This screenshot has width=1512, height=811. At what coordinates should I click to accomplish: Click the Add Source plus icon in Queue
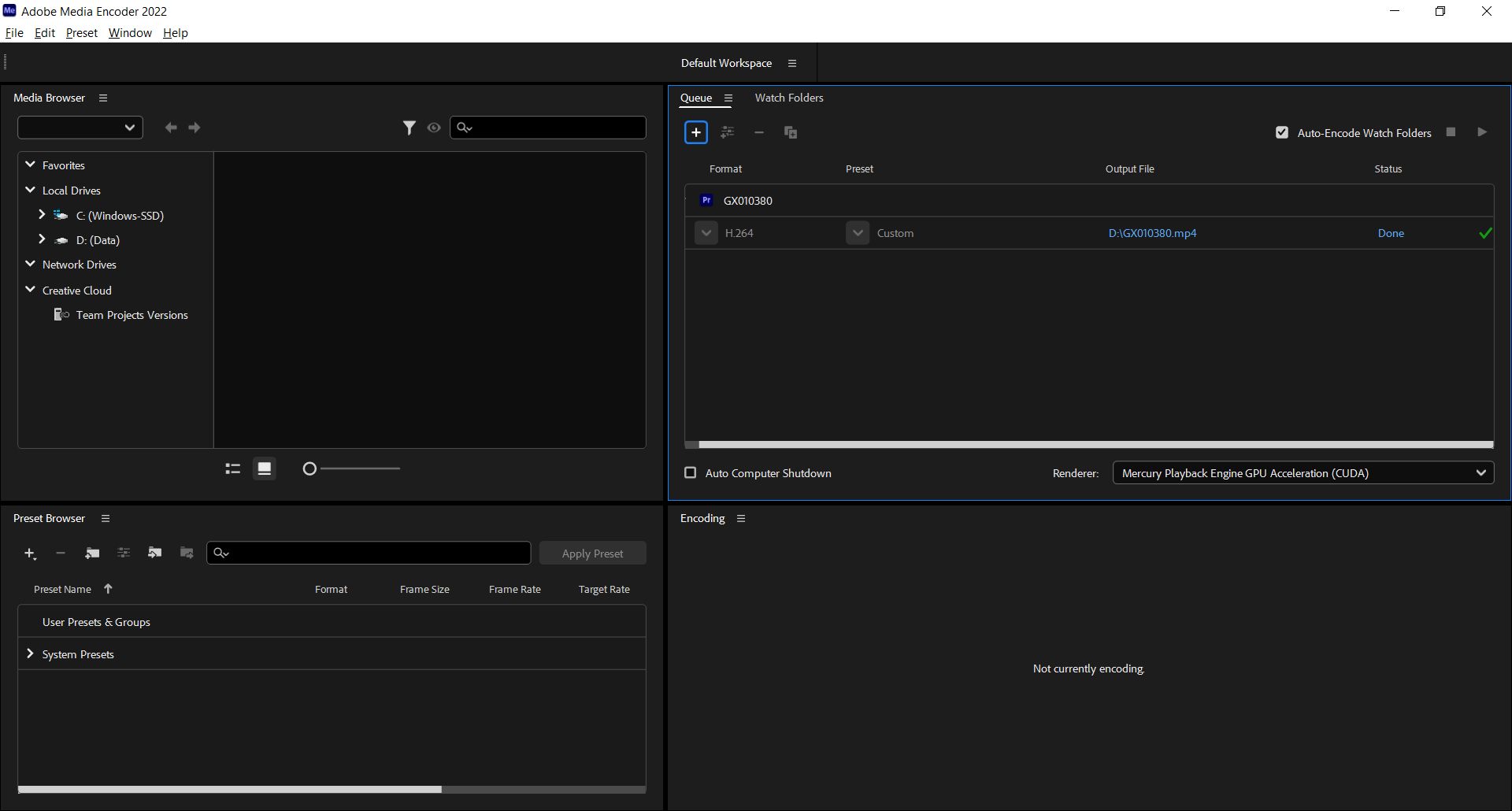pos(696,132)
